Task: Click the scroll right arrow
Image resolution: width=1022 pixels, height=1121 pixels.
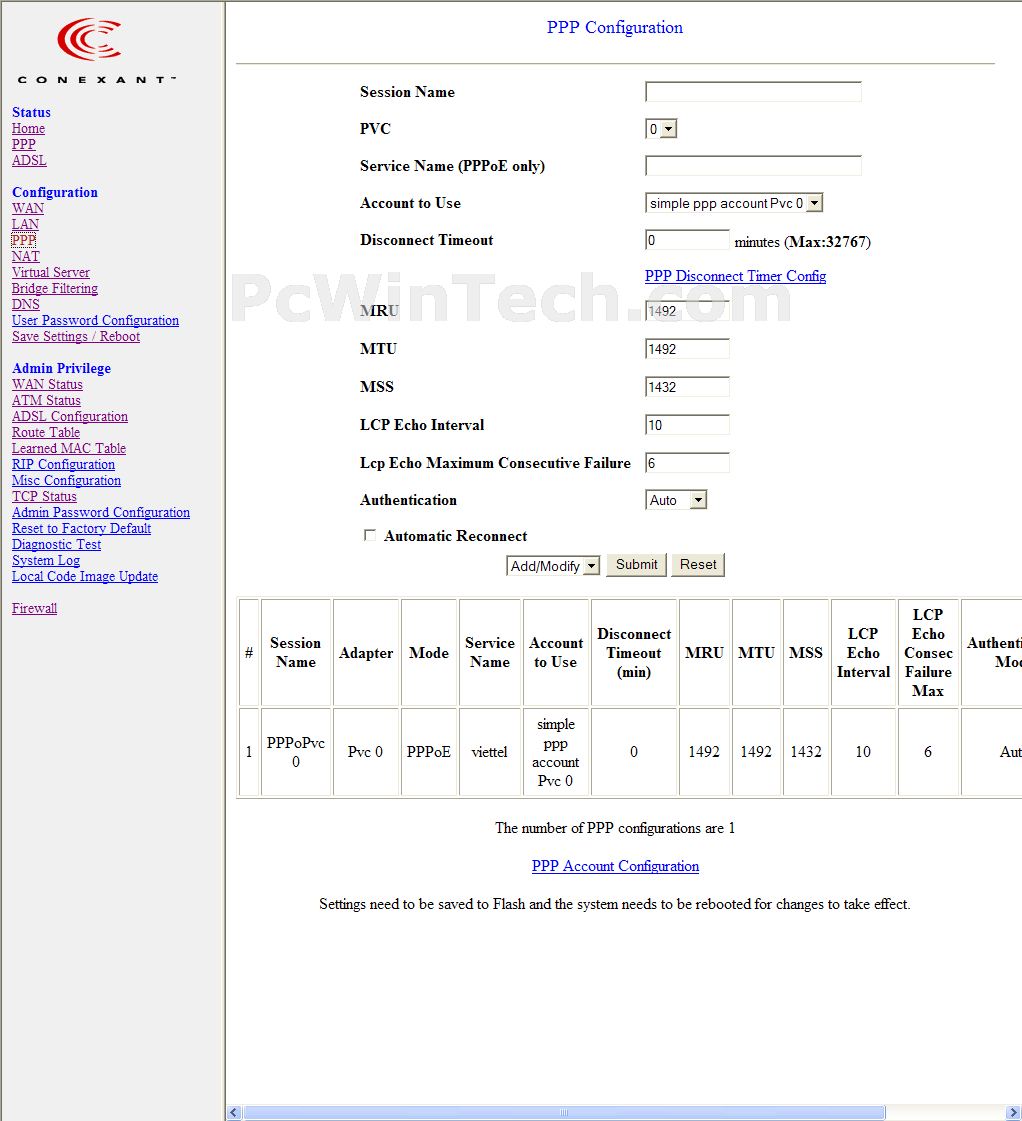Action: [x=1013, y=1112]
